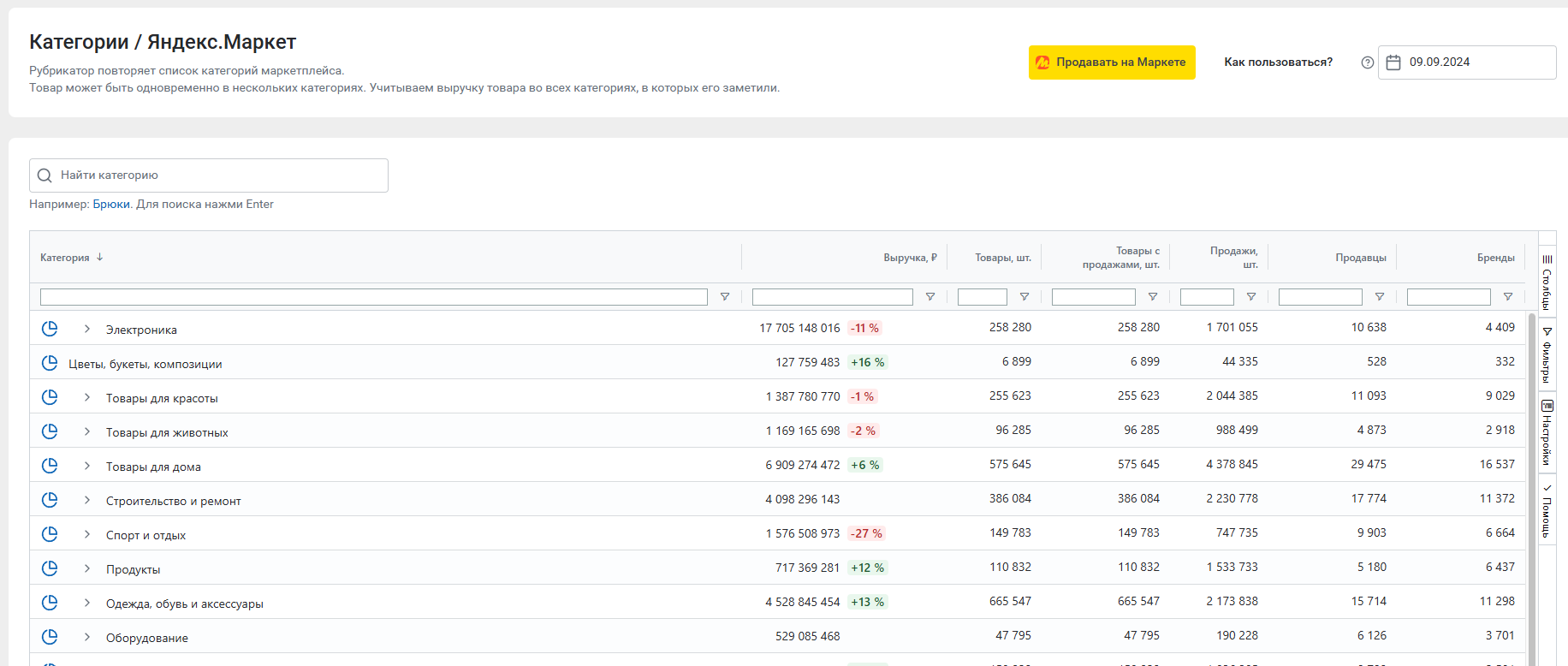
Task: Open the Настройки side panel tab
Action: (1547, 432)
